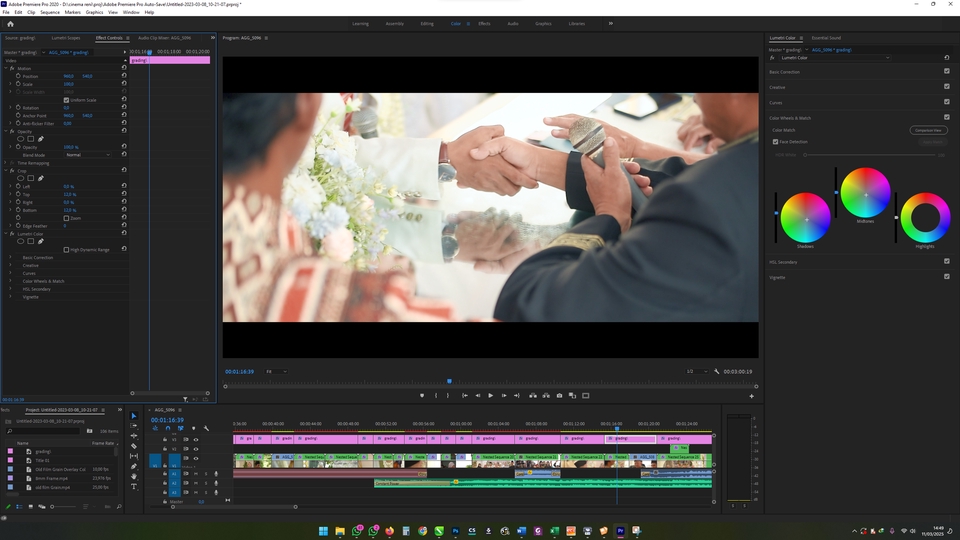Open Program monitor settings wrench

tap(716, 371)
